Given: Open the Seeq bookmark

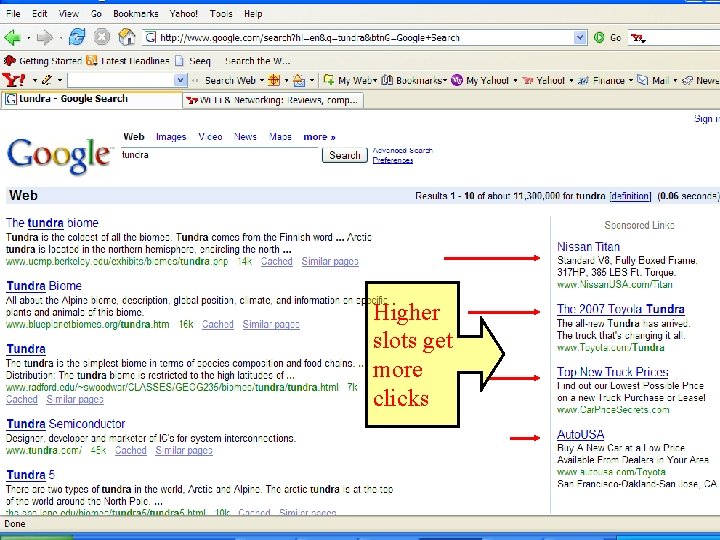Looking at the screenshot, I should [x=193, y=61].
